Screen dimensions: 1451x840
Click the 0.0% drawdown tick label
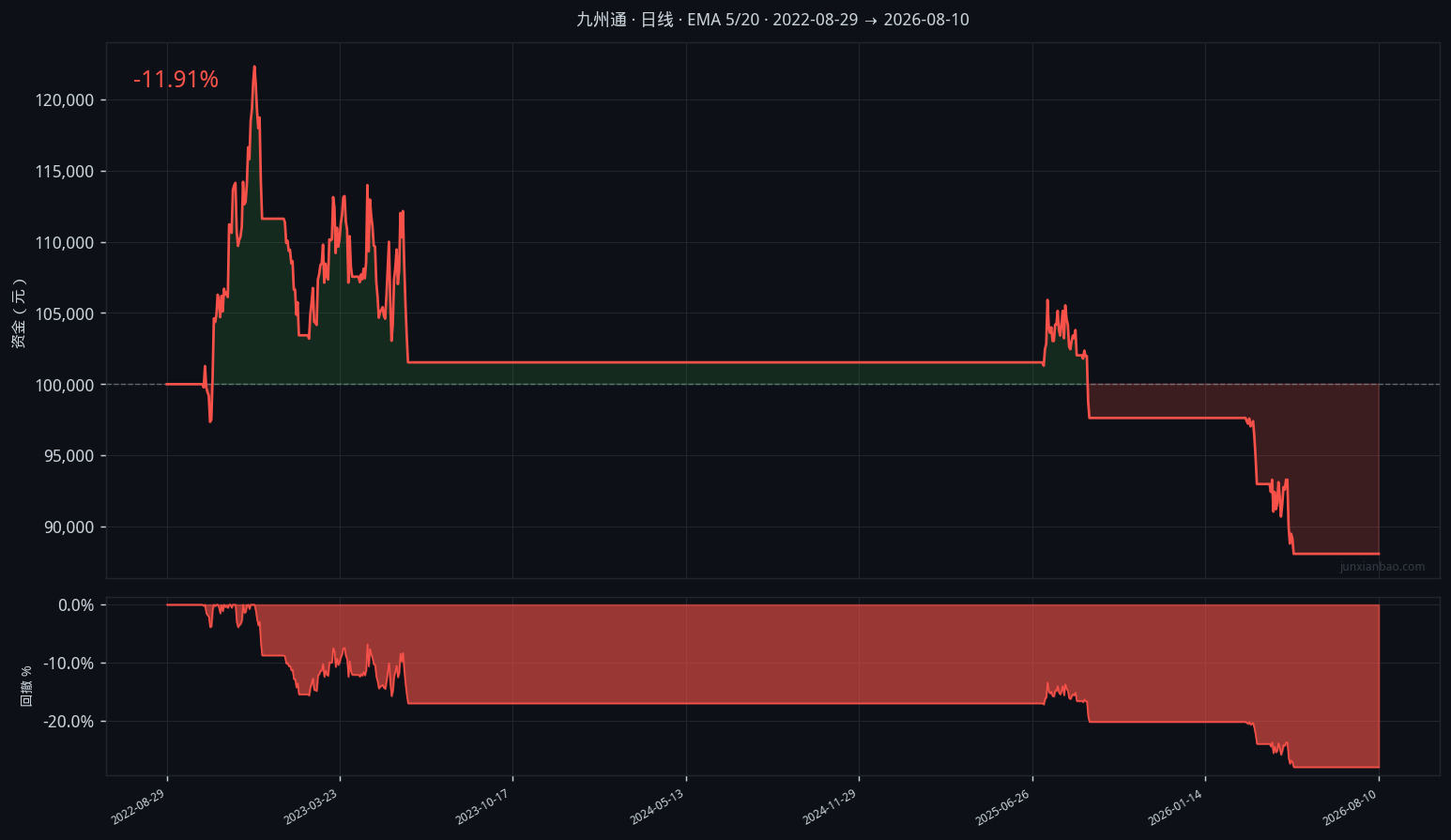(x=76, y=605)
